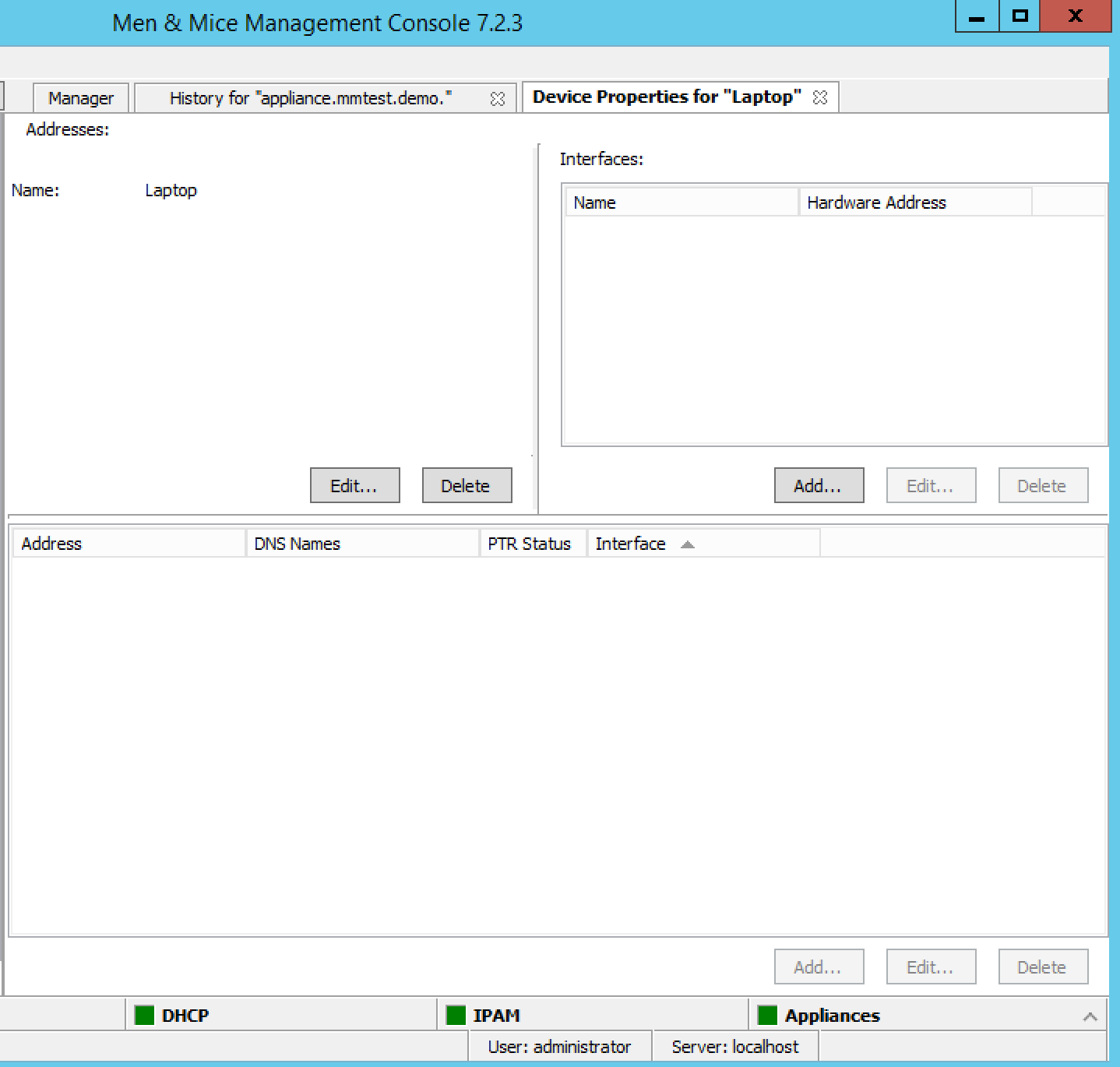Close the History for appliance.mmtest.demo tab
The width and height of the screenshot is (1120, 1067).
(497, 99)
